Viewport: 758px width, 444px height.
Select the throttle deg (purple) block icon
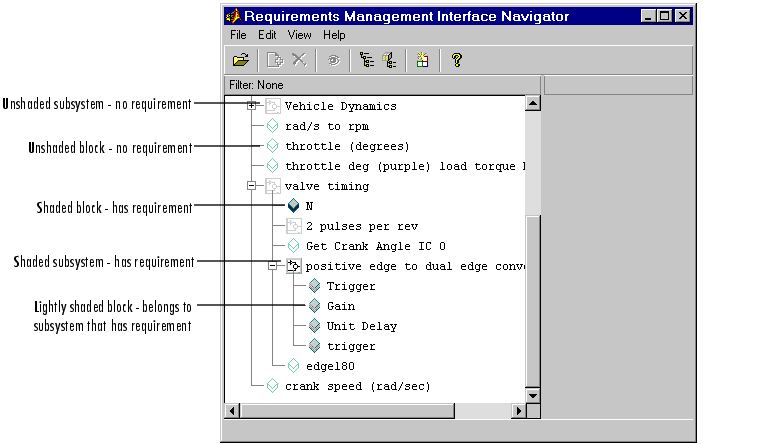(x=273, y=166)
